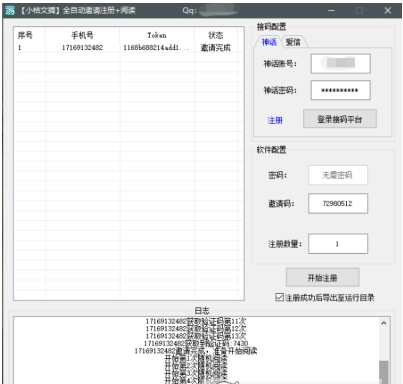The width and height of the screenshot is (403, 384).
Task: Click the log scrollbar thumb
Action: coord(384,372)
